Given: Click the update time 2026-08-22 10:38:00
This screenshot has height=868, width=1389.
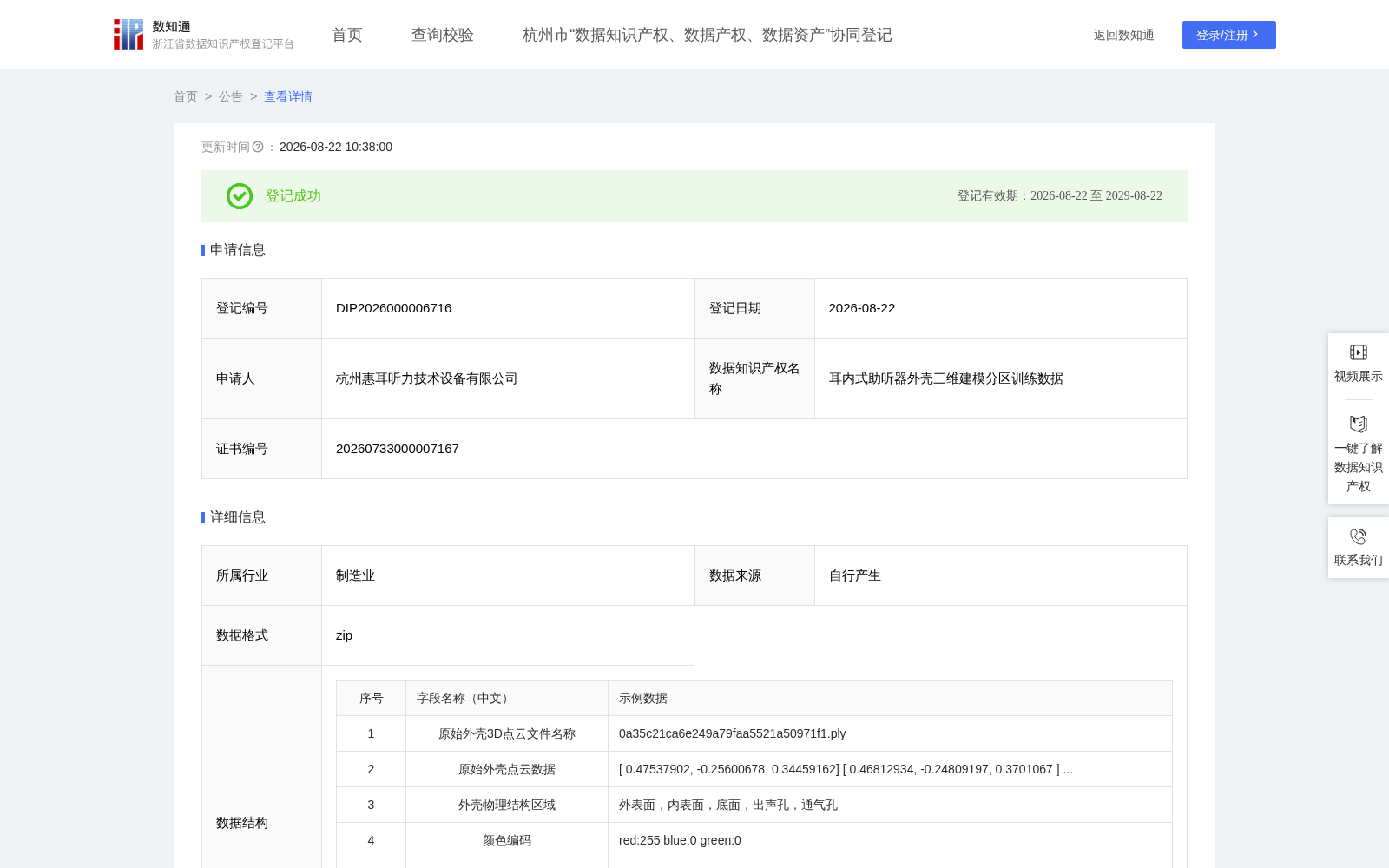Looking at the screenshot, I should click(x=336, y=148).
